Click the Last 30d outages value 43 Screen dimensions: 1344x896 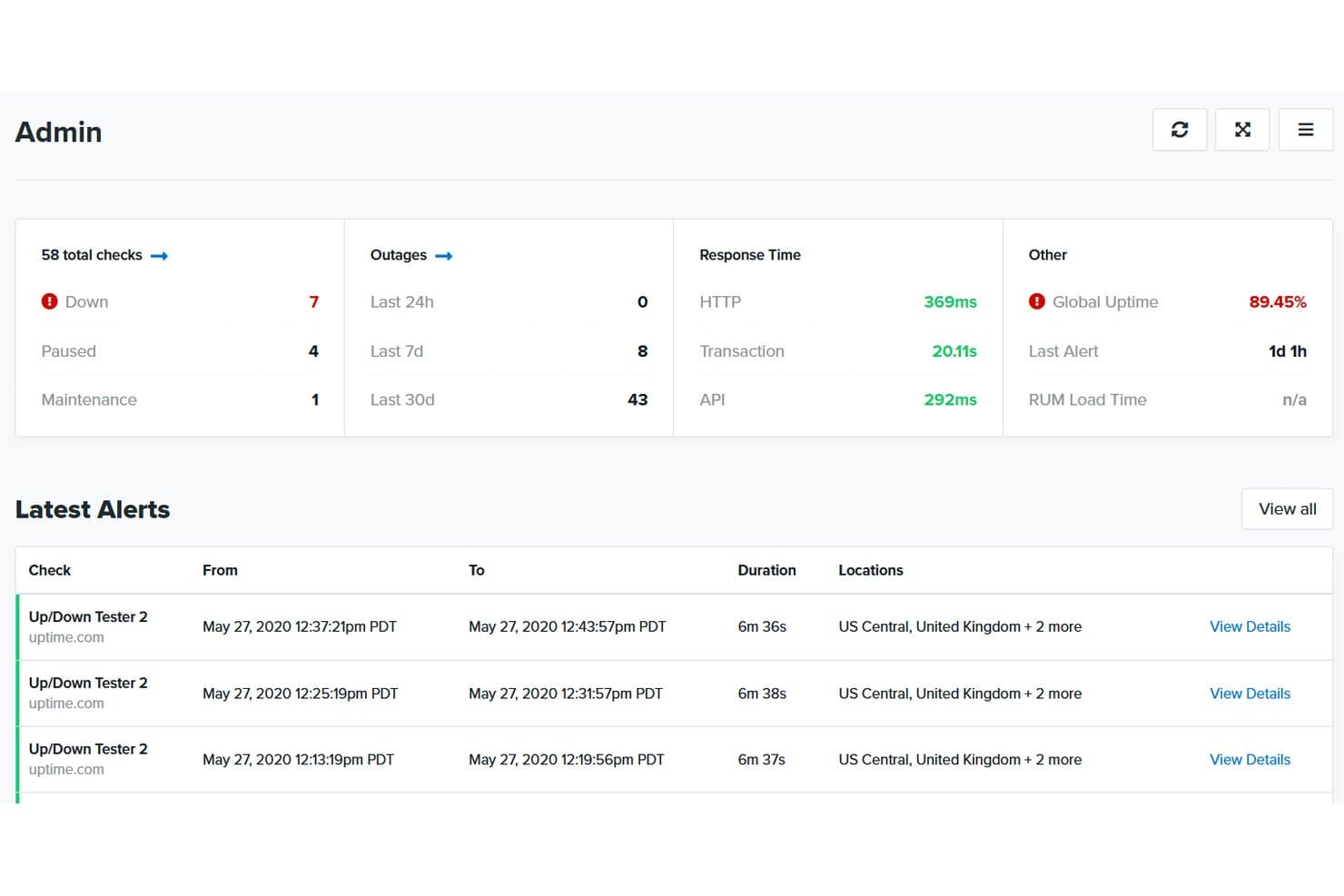638,399
